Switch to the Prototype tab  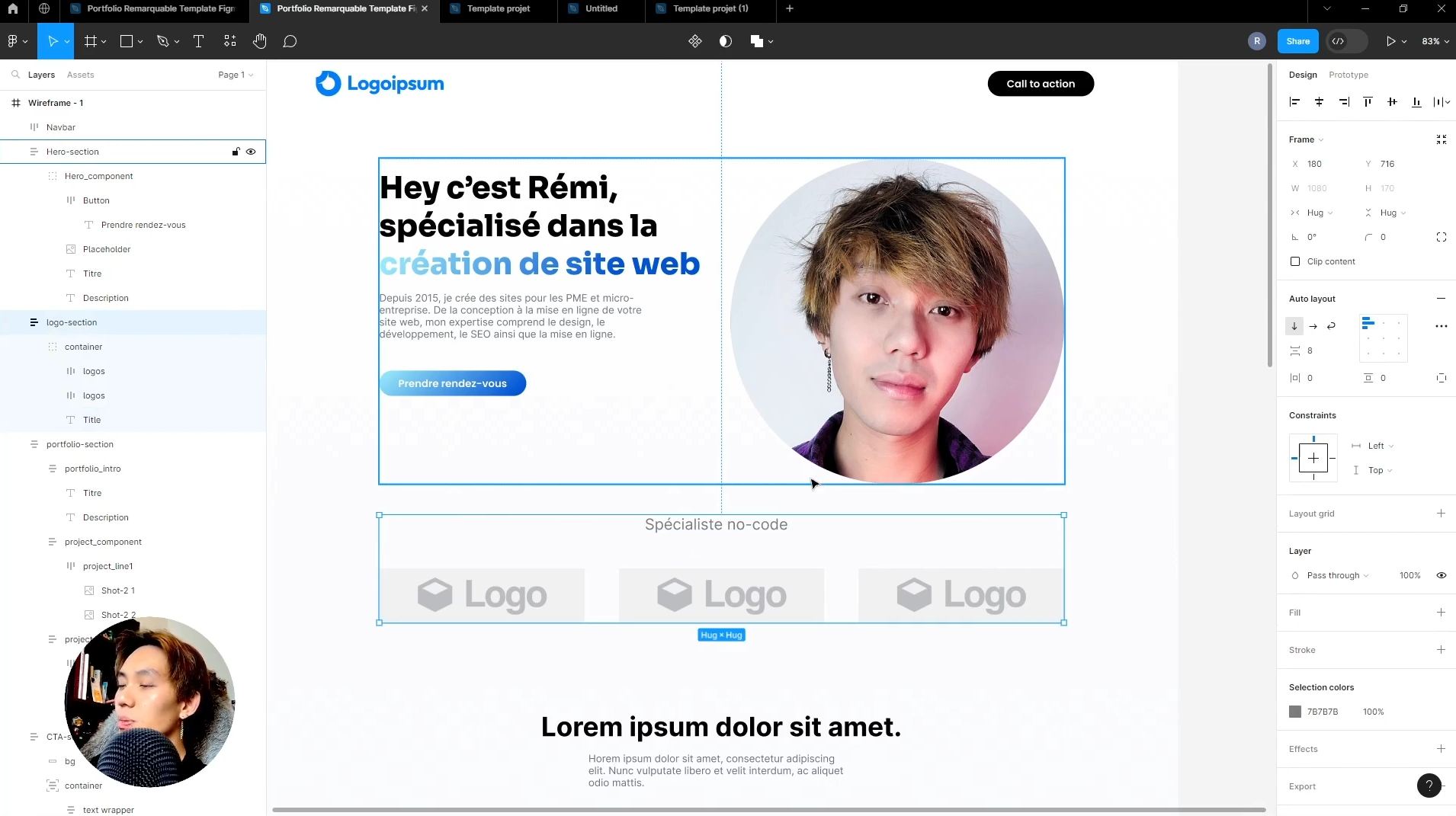(x=1348, y=75)
